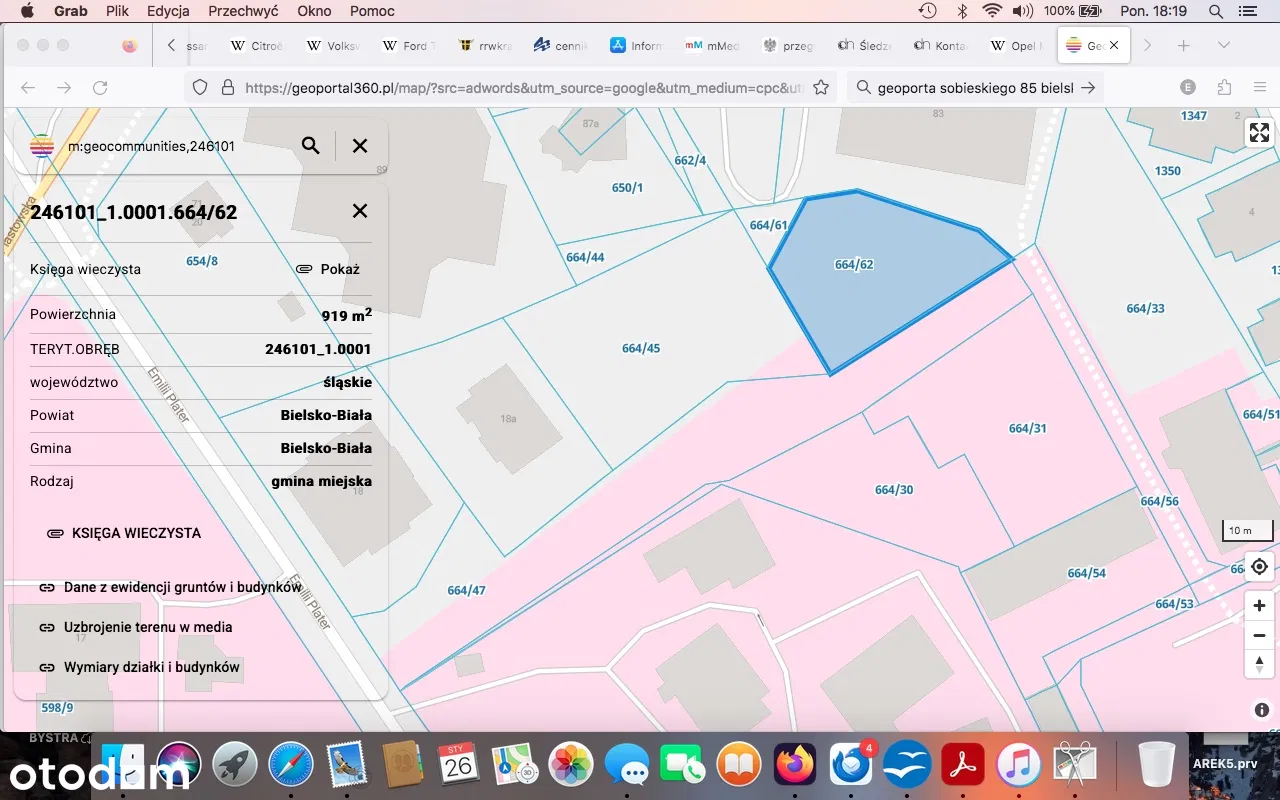Click the geoportal360 URL address field
The height and width of the screenshot is (800, 1280).
[520, 88]
